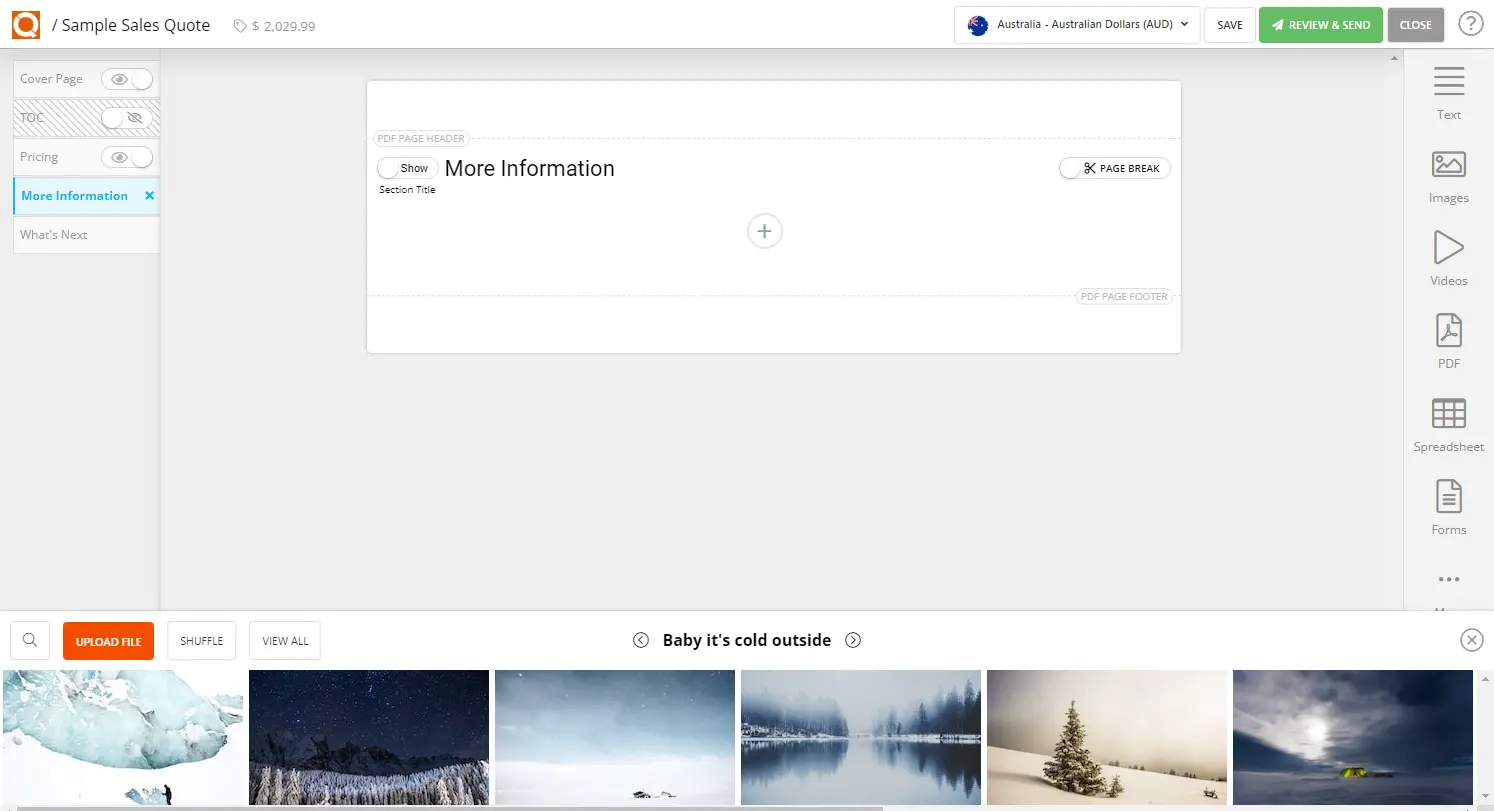
Task: Enable the TOC section toggle
Action: pyautogui.click(x=127, y=118)
